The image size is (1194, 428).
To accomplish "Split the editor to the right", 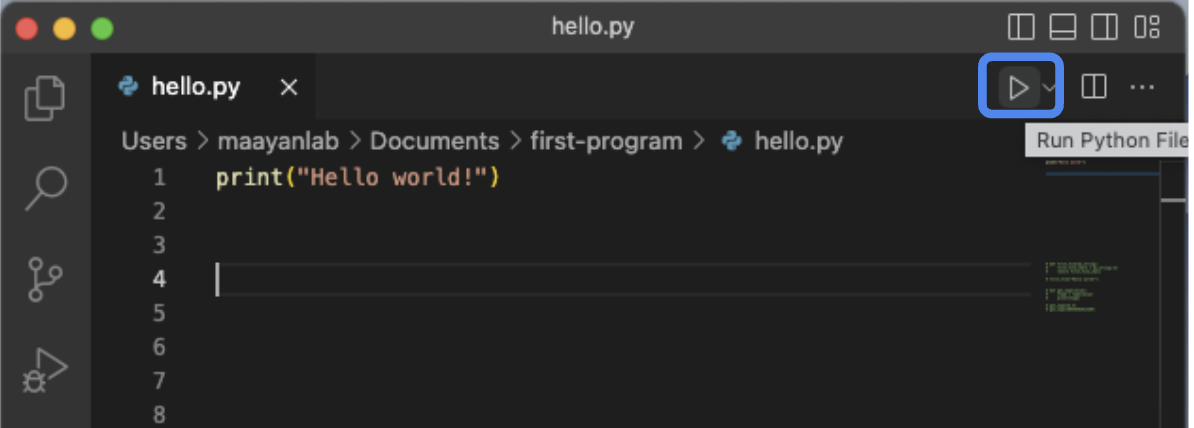I will pos(1094,88).
